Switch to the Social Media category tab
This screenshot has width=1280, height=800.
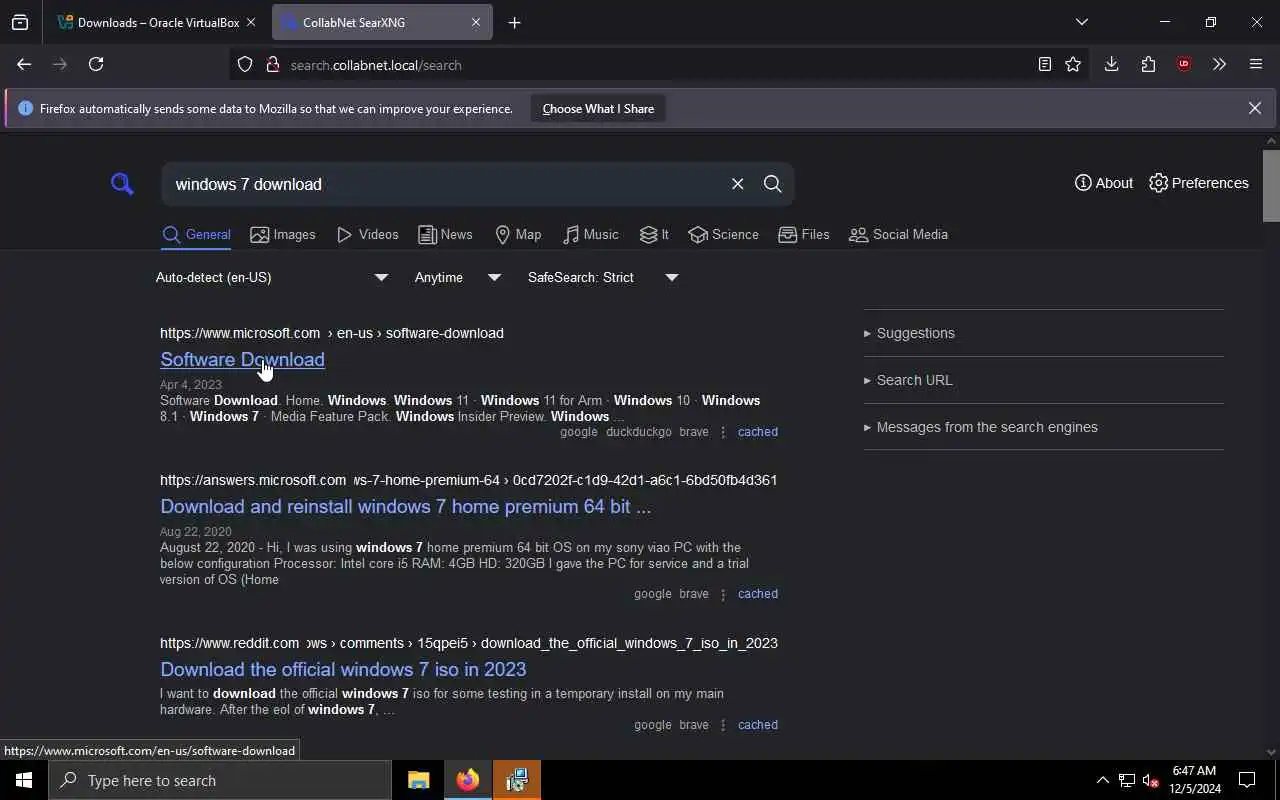click(x=898, y=235)
